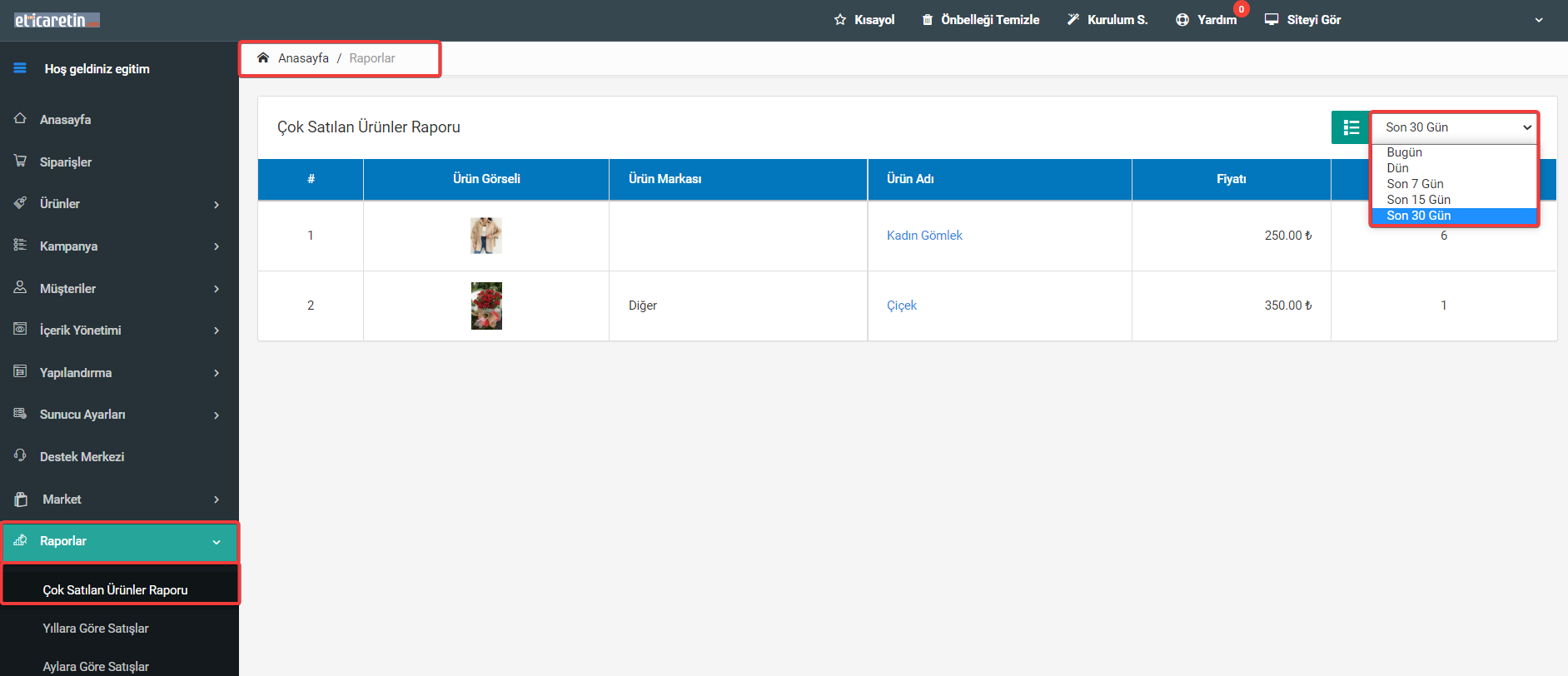
Task: Open Siparişler in sidebar
Action: (x=66, y=162)
